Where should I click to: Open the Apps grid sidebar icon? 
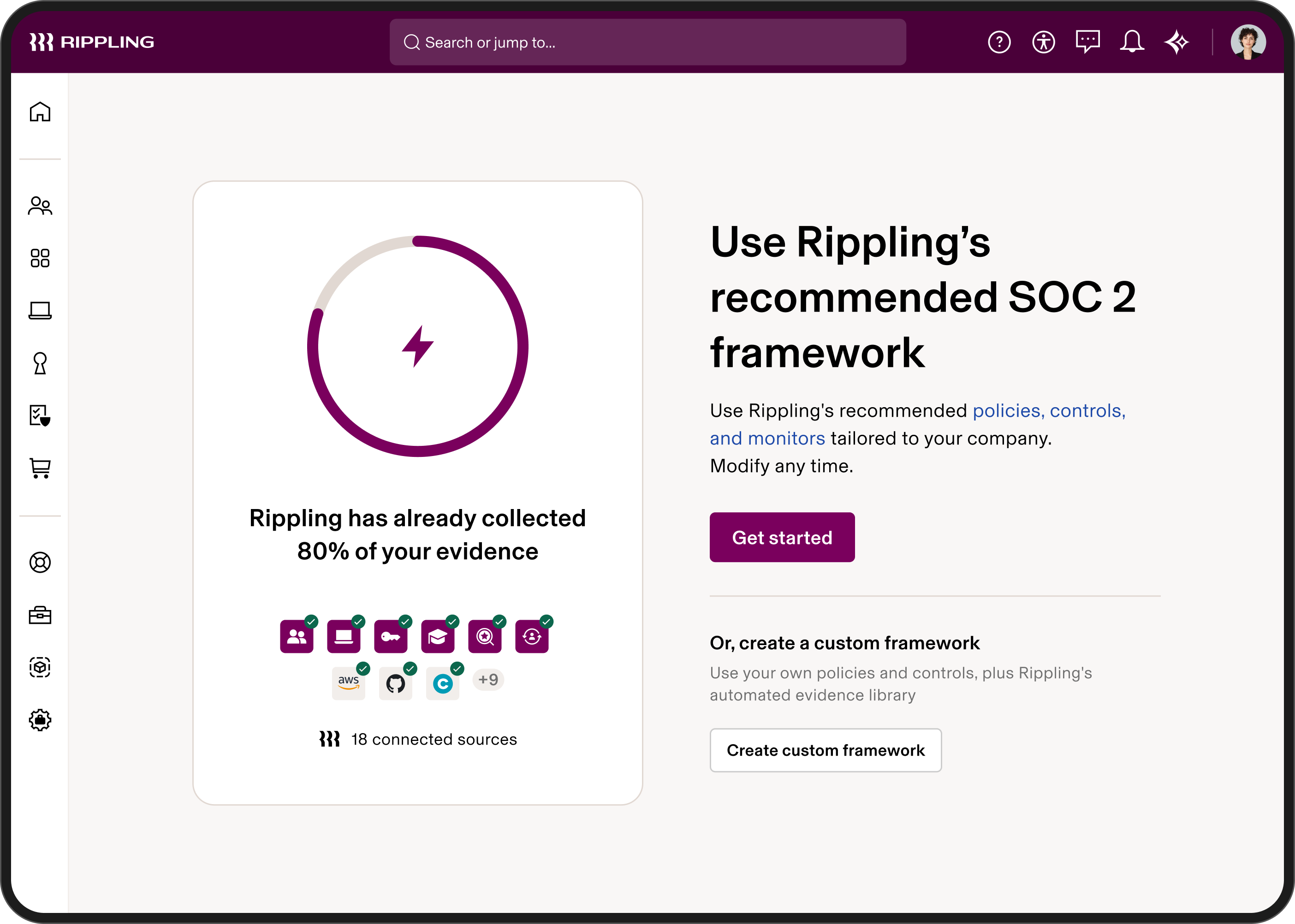coord(40,259)
